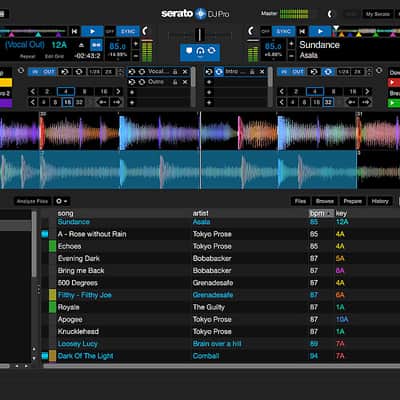Jump to previous track on left deck
Screen dimensions: 400x400
74,31
